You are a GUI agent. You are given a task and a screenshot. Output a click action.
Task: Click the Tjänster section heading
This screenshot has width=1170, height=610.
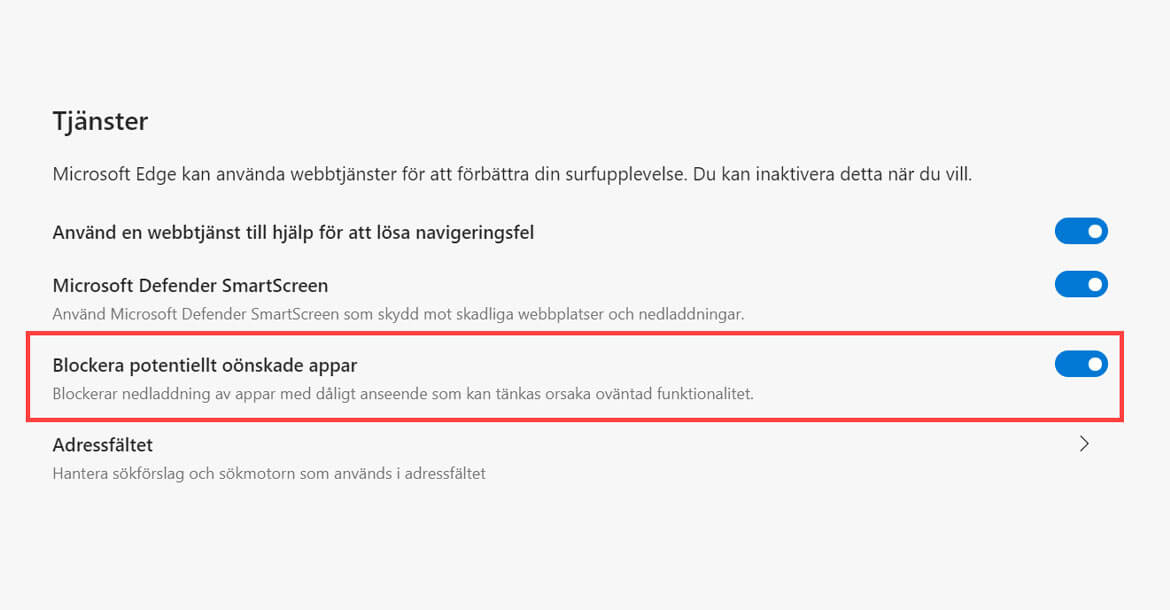pyautogui.click(x=100, y=122)
